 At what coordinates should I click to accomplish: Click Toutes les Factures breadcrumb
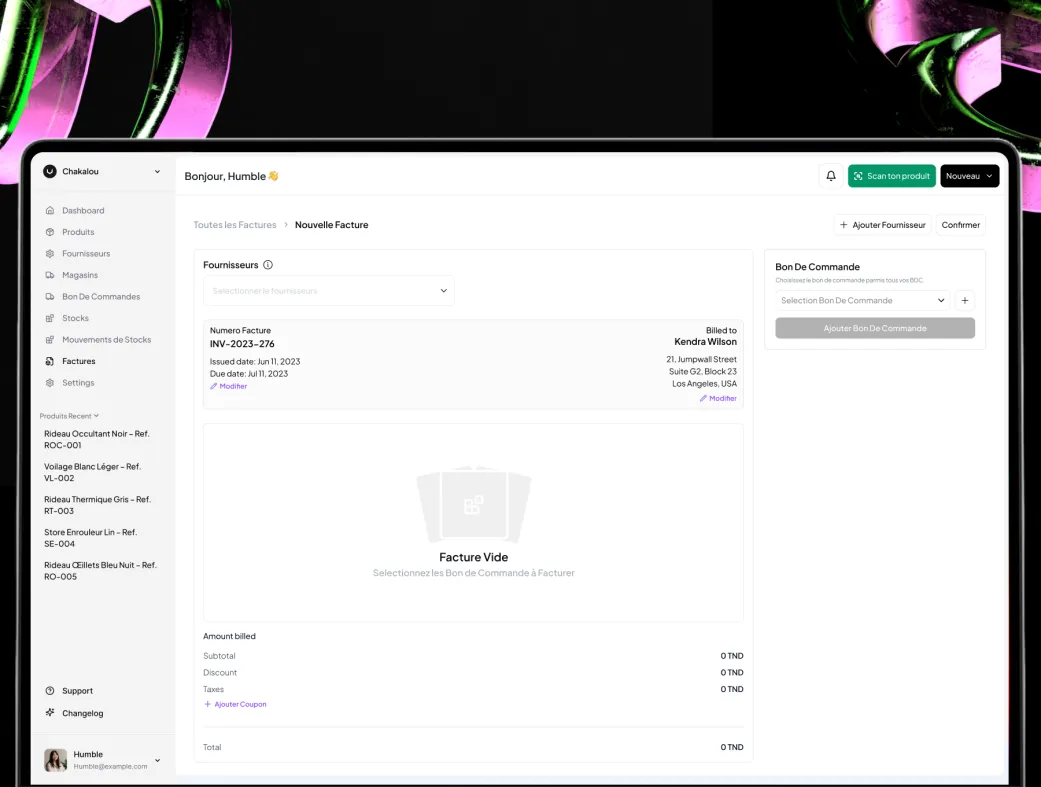[235, 225]
